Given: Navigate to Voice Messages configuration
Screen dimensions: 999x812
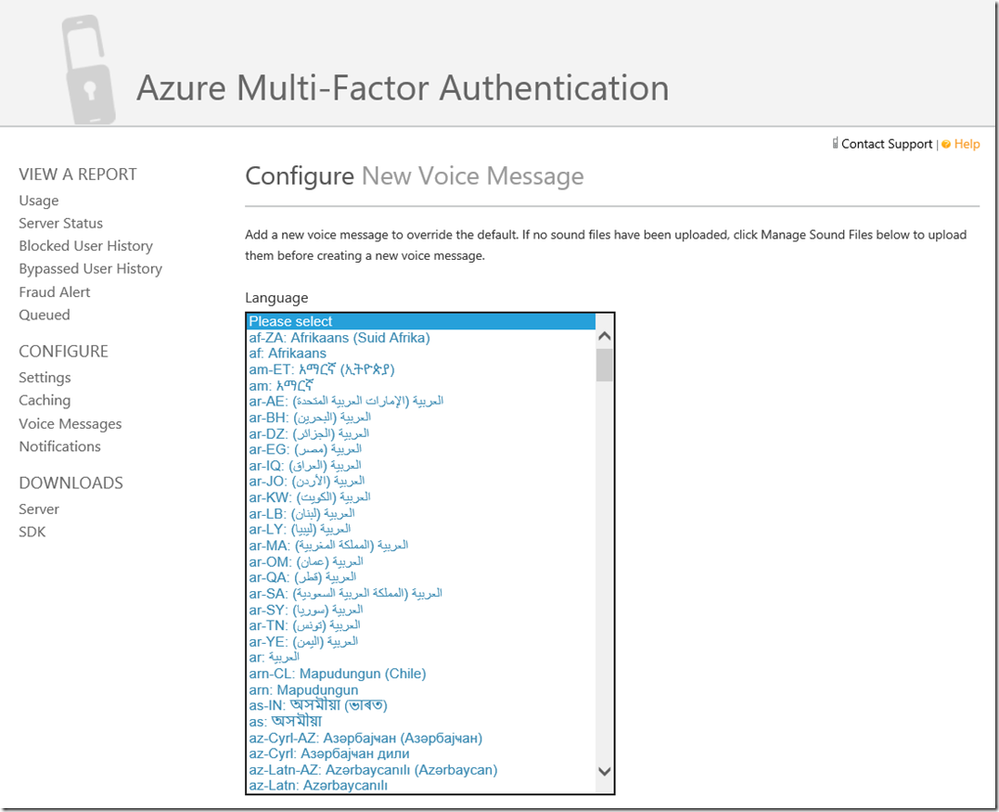Looking at the screenshot, I should click(70, 424).
